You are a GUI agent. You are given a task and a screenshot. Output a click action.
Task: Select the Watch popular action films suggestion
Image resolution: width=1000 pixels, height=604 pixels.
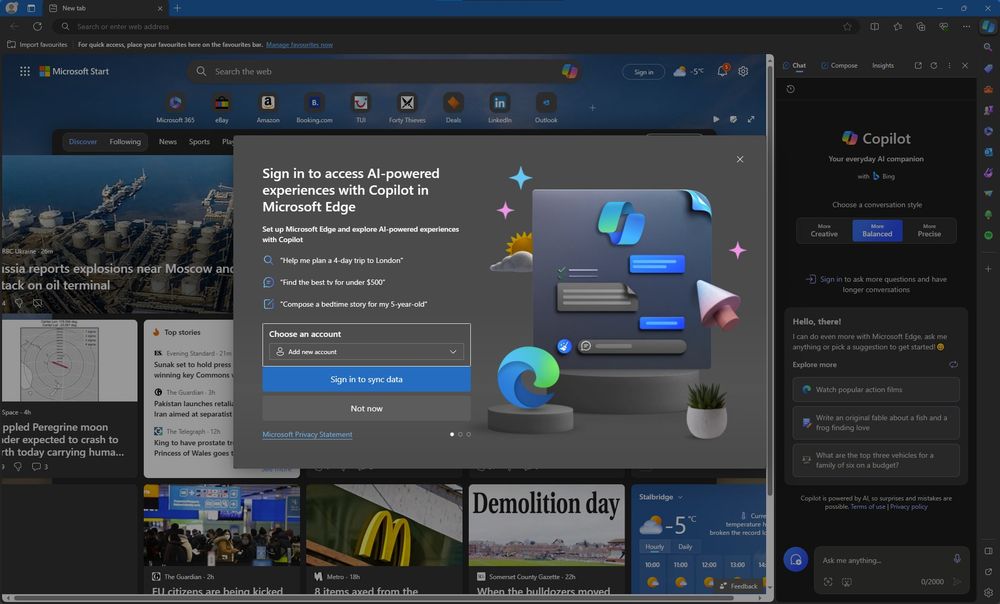tap(876, 389)
